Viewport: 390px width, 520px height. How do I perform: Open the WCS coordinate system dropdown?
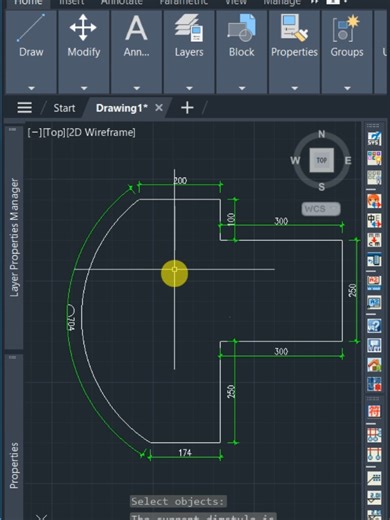pyautogui.click(x=321, y=209)
